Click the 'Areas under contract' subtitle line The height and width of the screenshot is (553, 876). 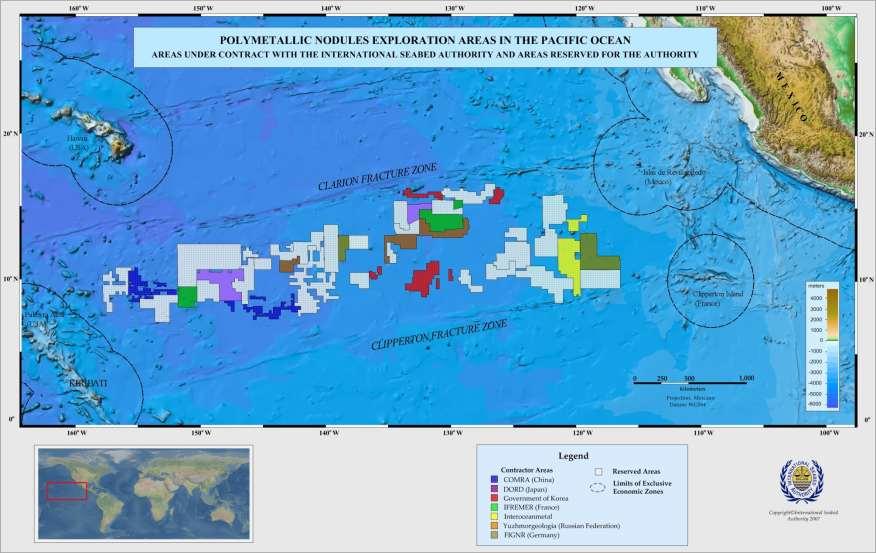tap(425, 55)
